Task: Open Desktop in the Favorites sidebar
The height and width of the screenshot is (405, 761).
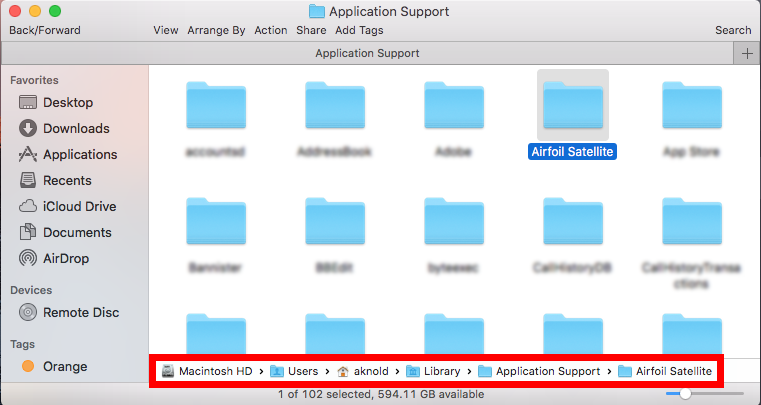Action: [56, 102]
